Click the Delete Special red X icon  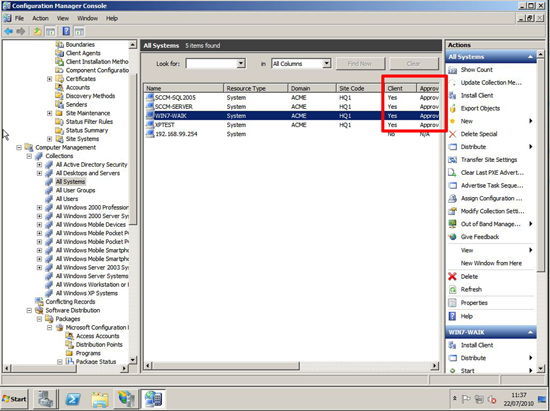(453, 134)
